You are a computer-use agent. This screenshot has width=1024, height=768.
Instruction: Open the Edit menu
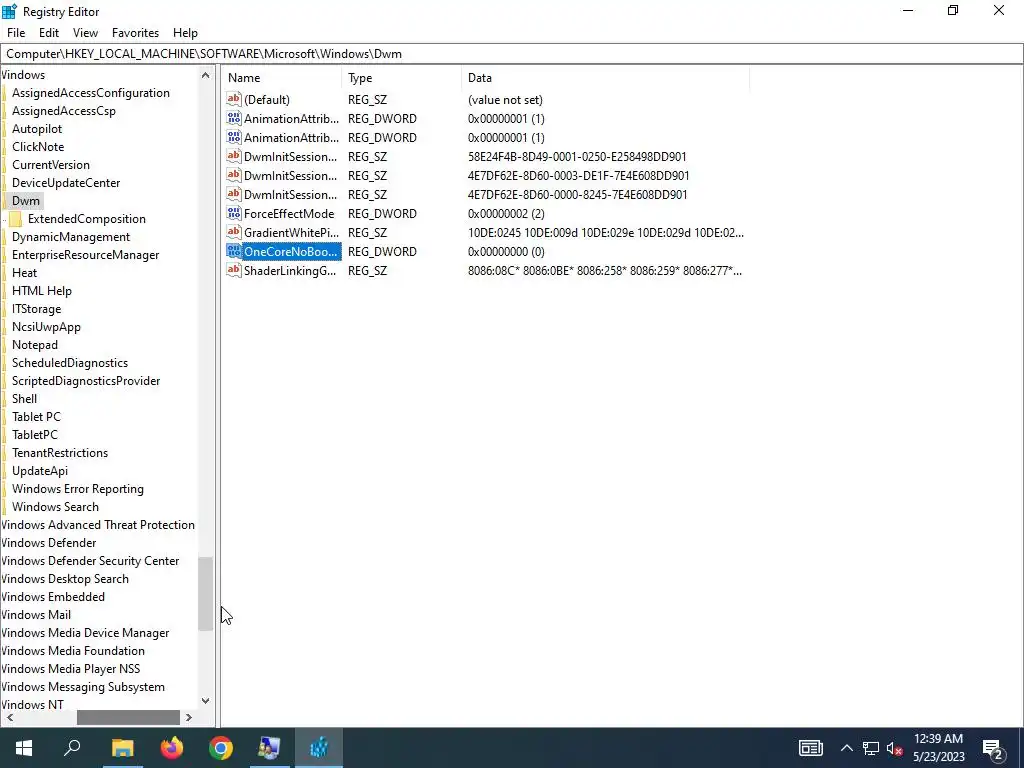pyautogui.click(x=49, y=33)
